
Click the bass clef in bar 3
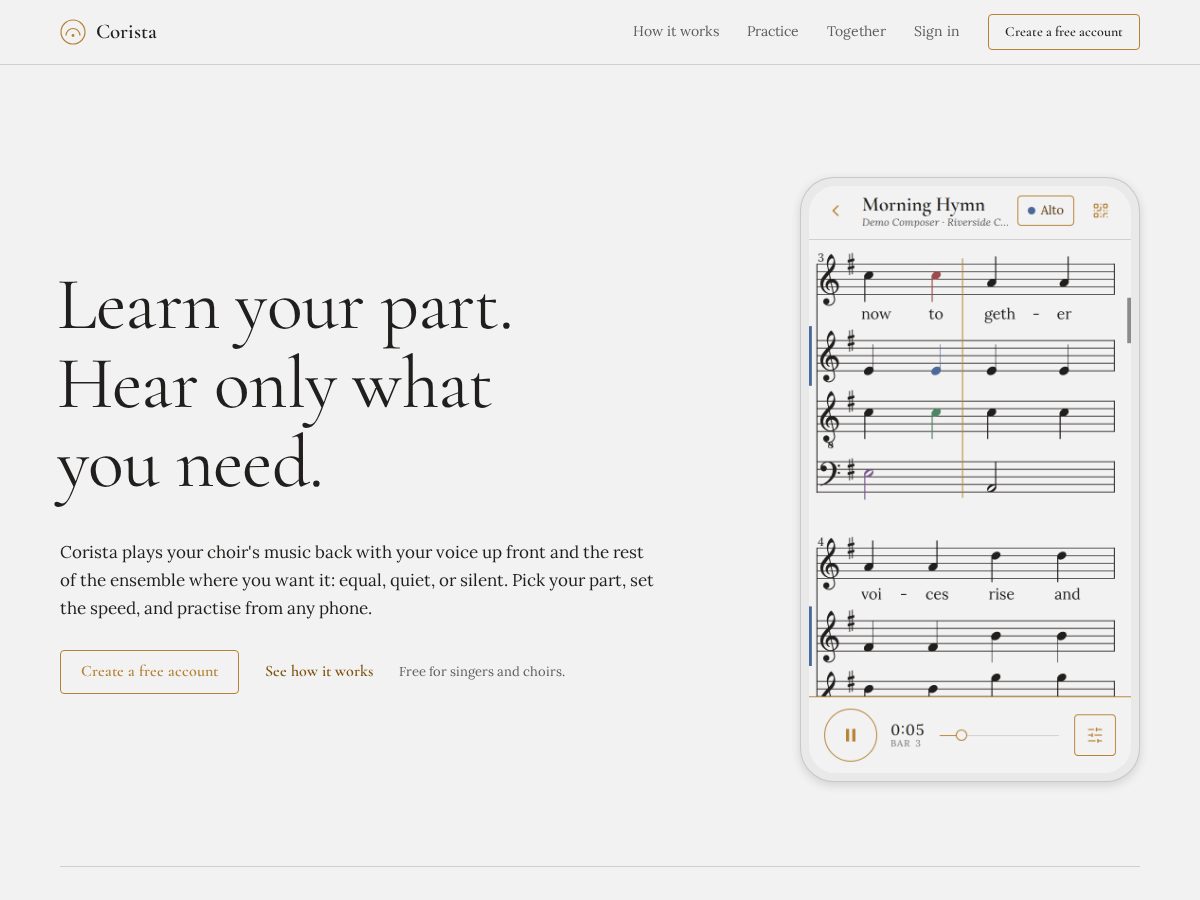[x=829, y=473]
